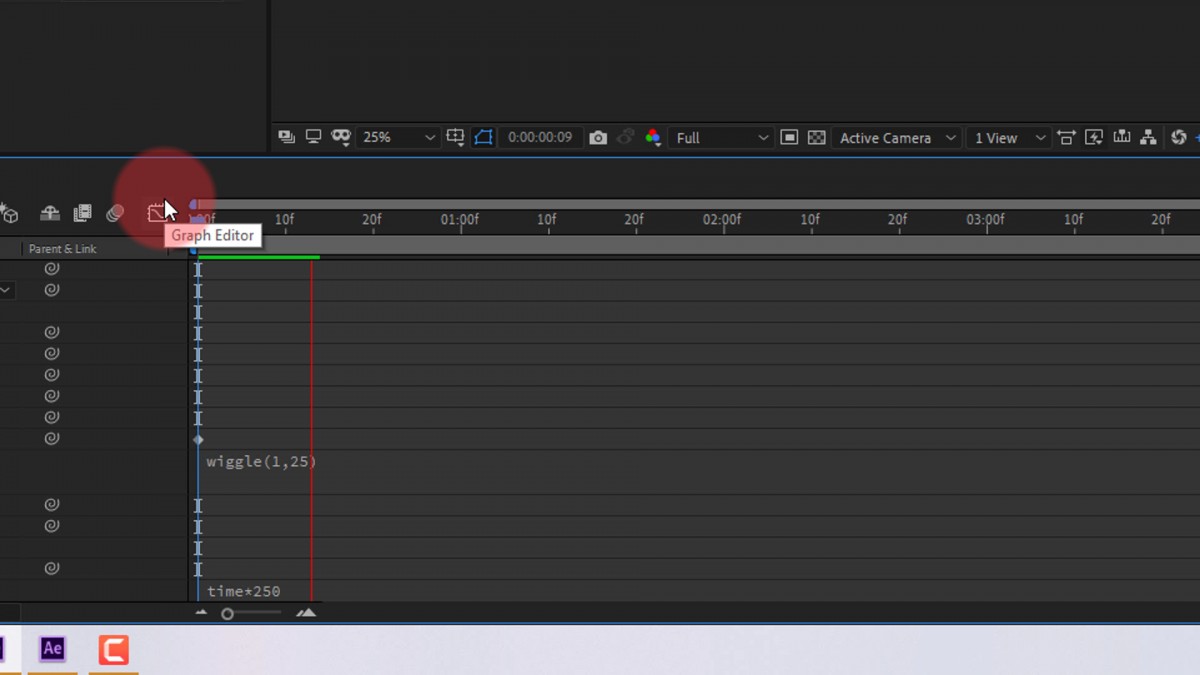
Task: Enable Motion Blur for the composition
Action: click(115, 213)
